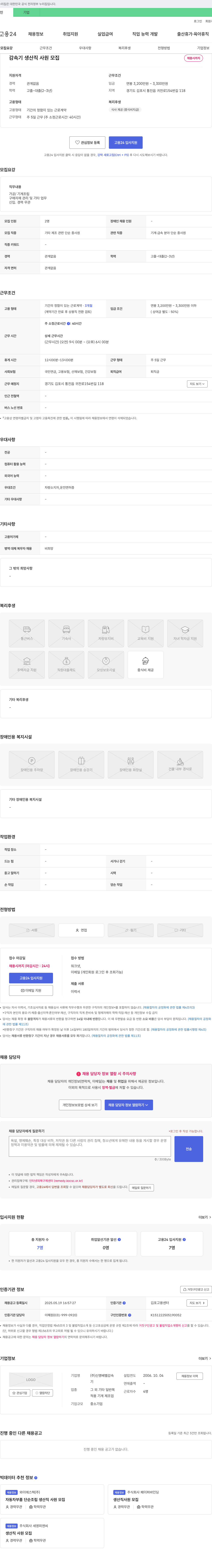Click the 채용시까지 badge

(193, 58)
